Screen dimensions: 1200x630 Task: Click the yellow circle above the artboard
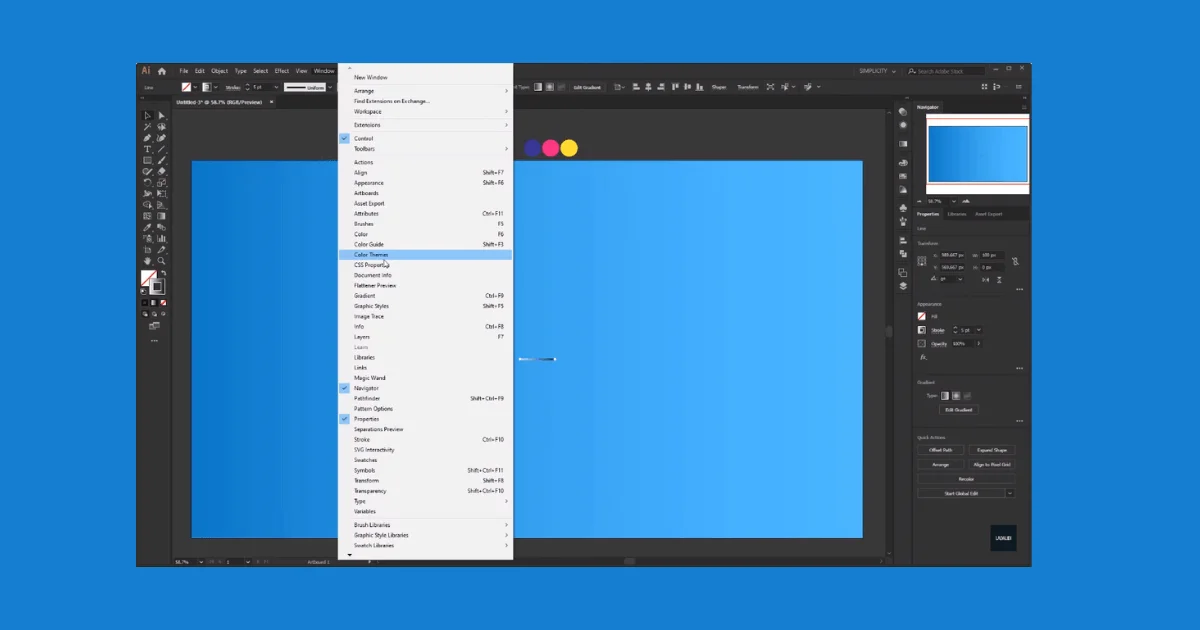pyautogui.click(x=569, y=148)
